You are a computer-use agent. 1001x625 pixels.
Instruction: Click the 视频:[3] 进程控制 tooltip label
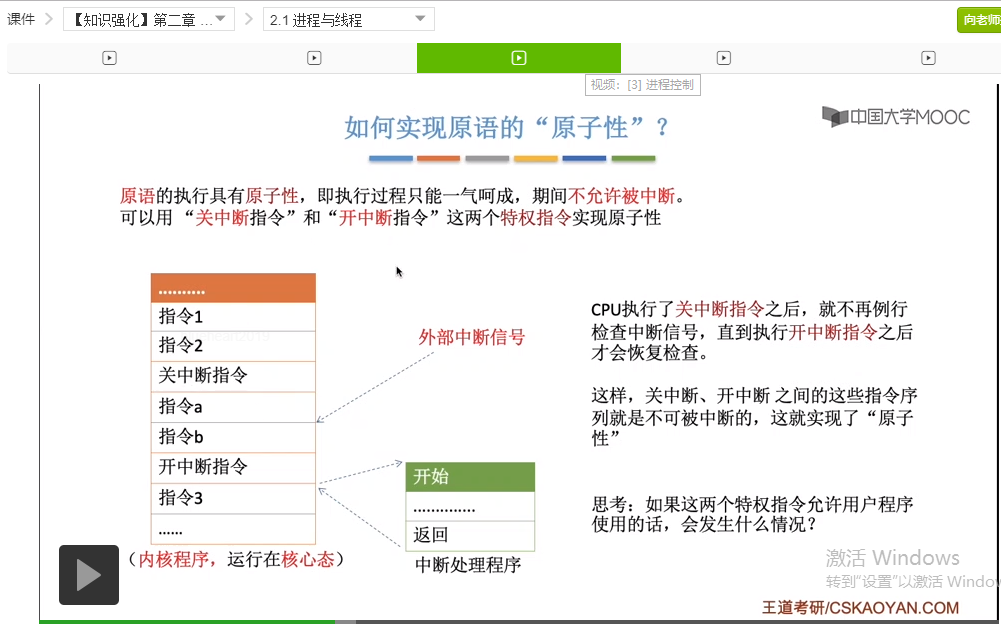642,85
